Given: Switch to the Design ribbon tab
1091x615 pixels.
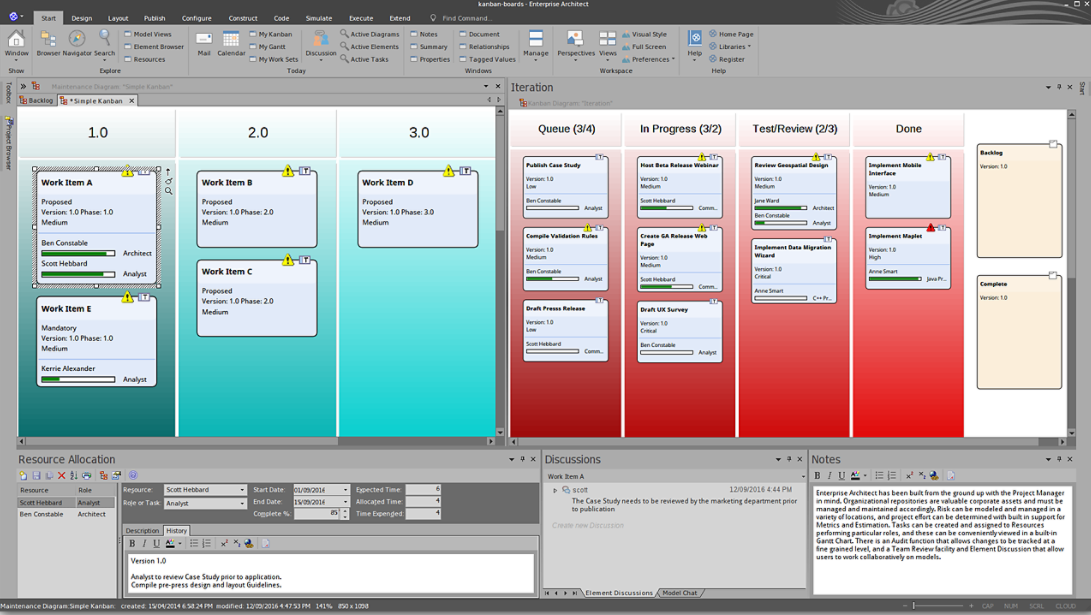Looking at the screenshot, I should click(x=81, y=18).
